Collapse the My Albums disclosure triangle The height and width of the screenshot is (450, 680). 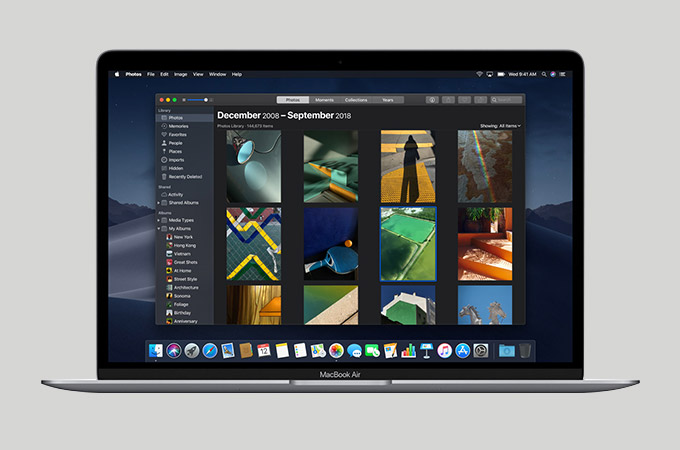point(158,228)
